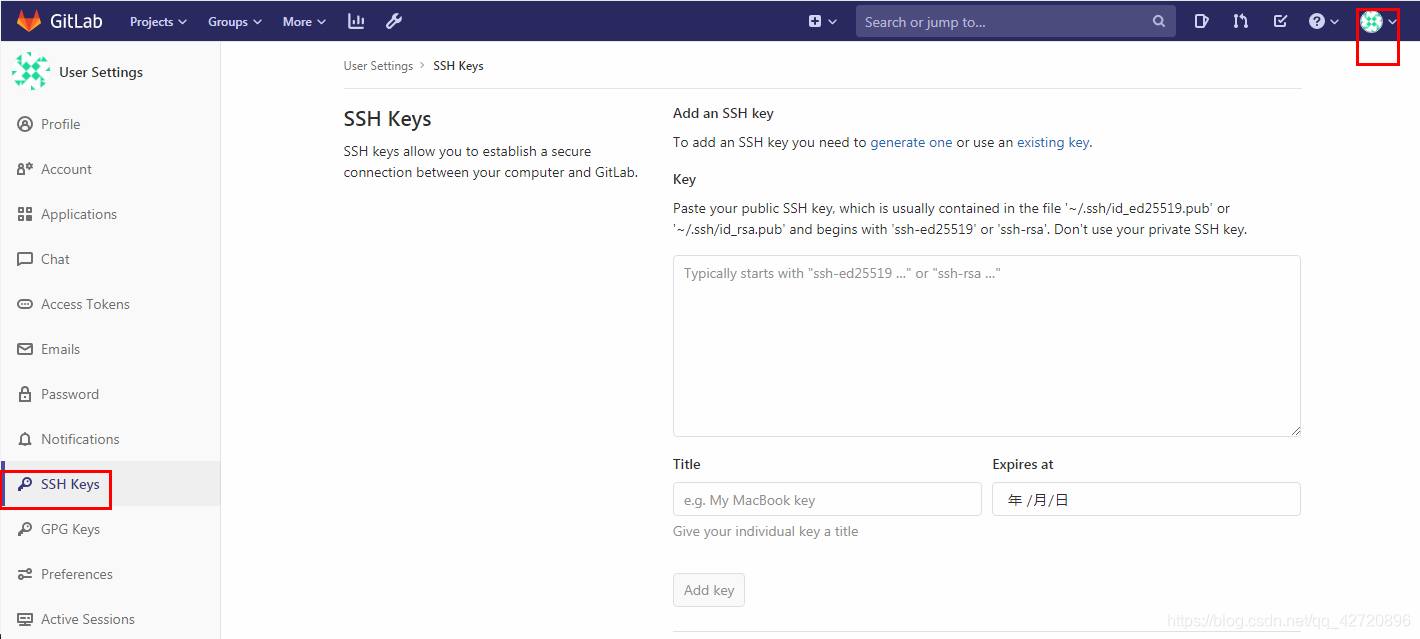Click the generate one link
The height and width of the screenshot is (639, 1420).
911,142
